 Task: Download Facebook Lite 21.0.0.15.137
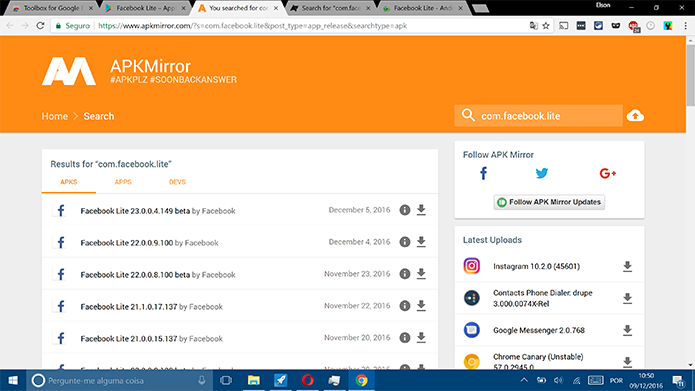click(x=421, y=337)
